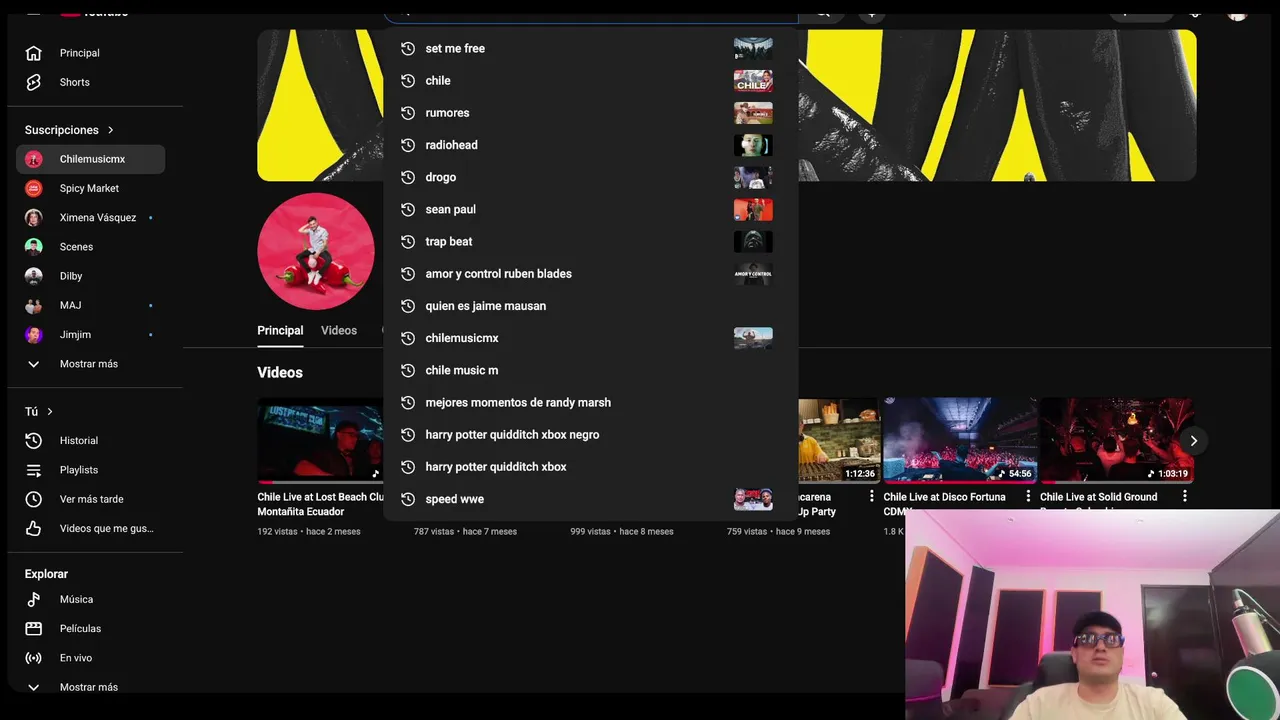Open Historial watch history
The image size is (1280, 720).
(x=90, y=440)
